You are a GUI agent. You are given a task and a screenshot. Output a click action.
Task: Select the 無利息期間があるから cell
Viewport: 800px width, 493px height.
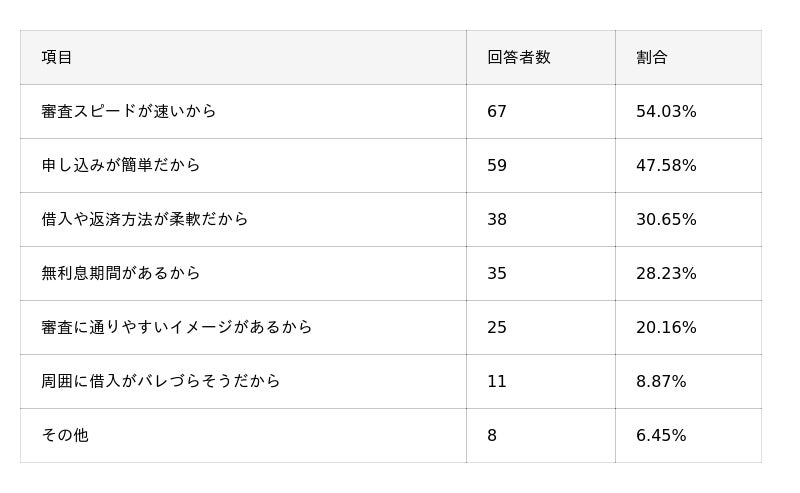click(x=121, y=274)
